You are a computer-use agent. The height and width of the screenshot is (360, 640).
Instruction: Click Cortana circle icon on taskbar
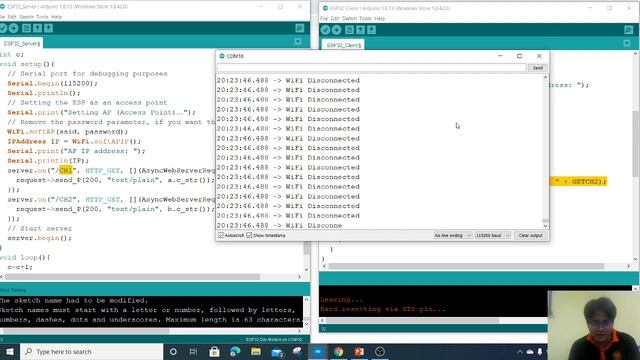(x=173, y=351)
